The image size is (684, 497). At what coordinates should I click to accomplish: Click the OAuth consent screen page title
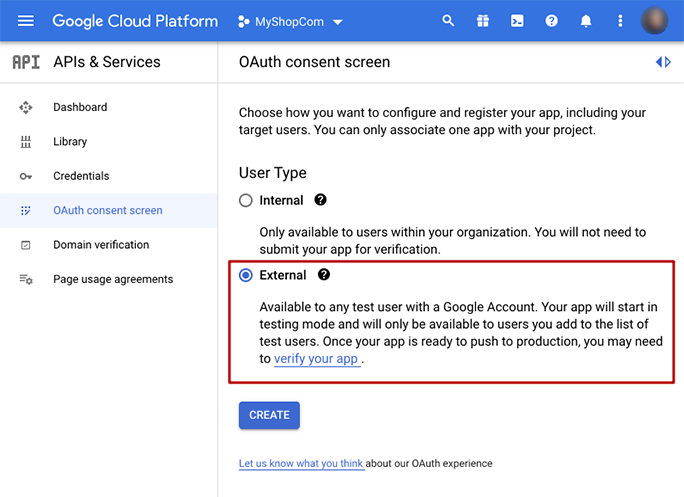[314, 62]
